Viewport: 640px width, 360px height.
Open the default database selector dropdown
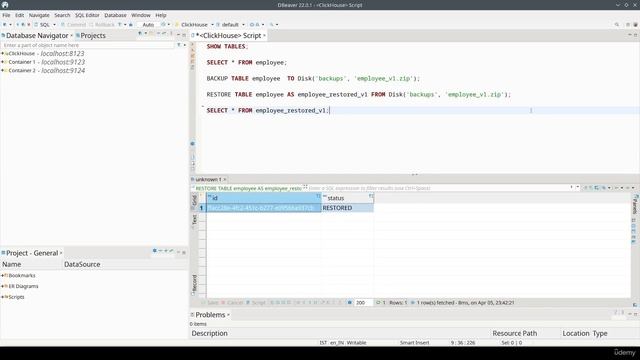pyautogui.click(x=230, y=24)
